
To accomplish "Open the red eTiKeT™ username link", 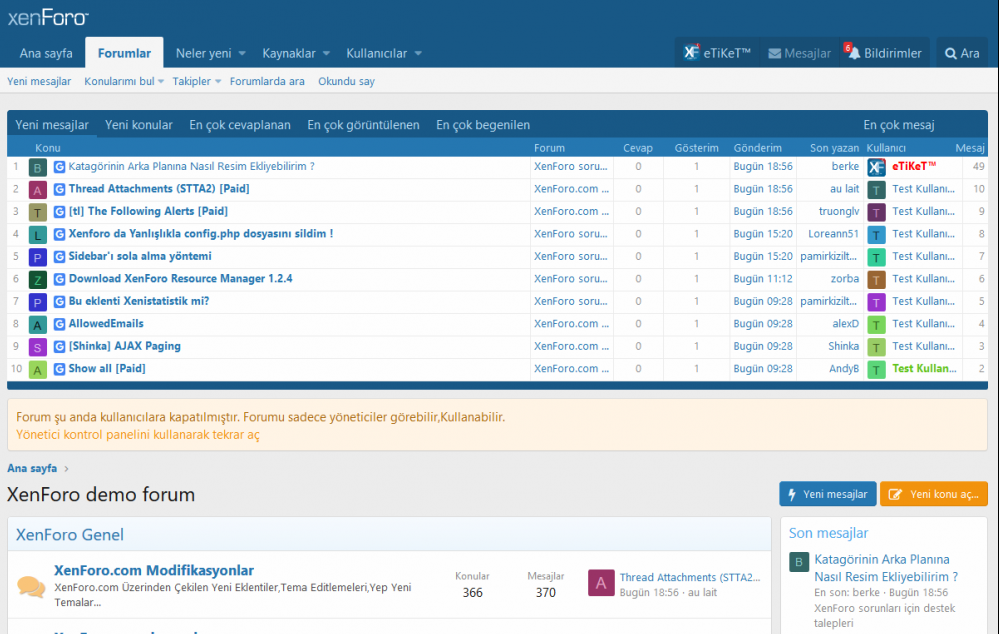I will 914,166.
